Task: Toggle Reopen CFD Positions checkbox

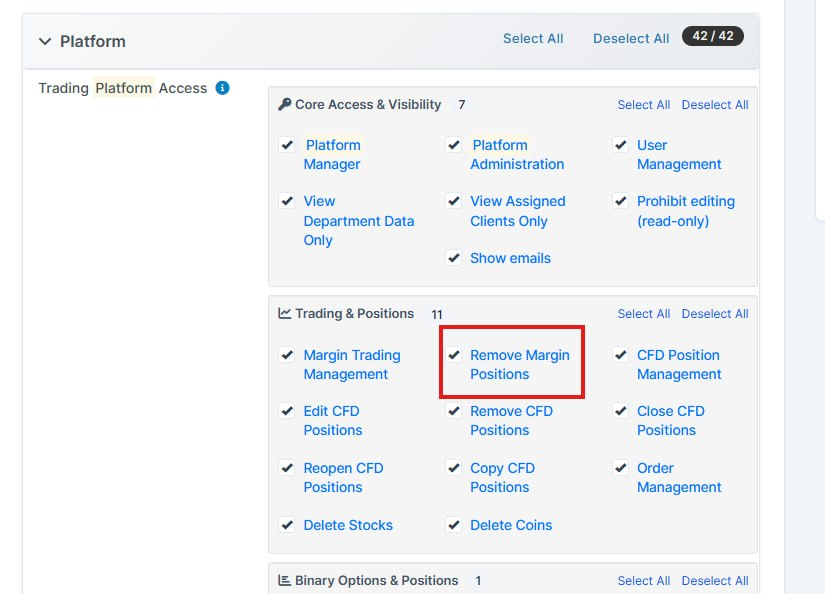Action: click(x=287, y=468)
